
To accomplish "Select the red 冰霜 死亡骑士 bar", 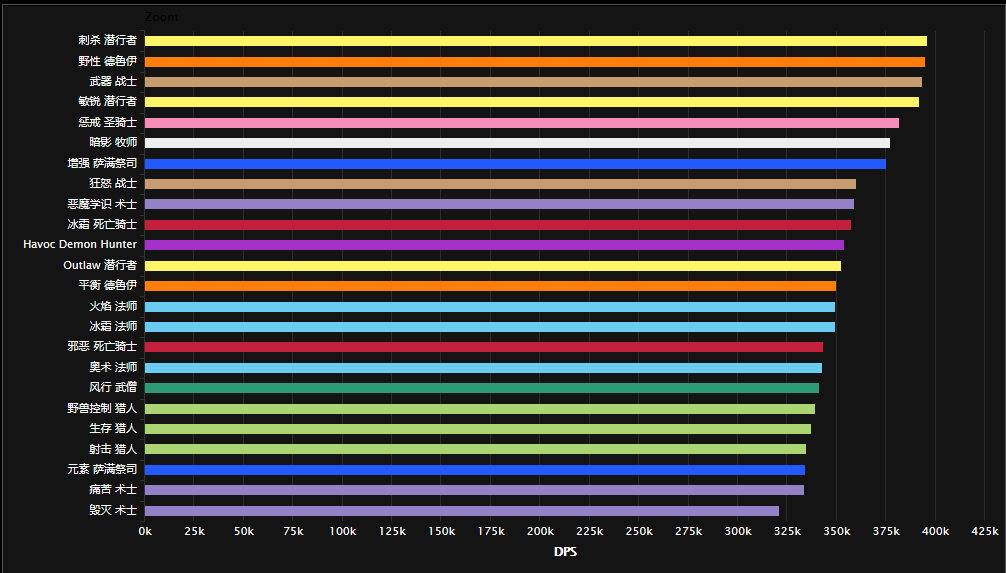I will pos(498,225).
